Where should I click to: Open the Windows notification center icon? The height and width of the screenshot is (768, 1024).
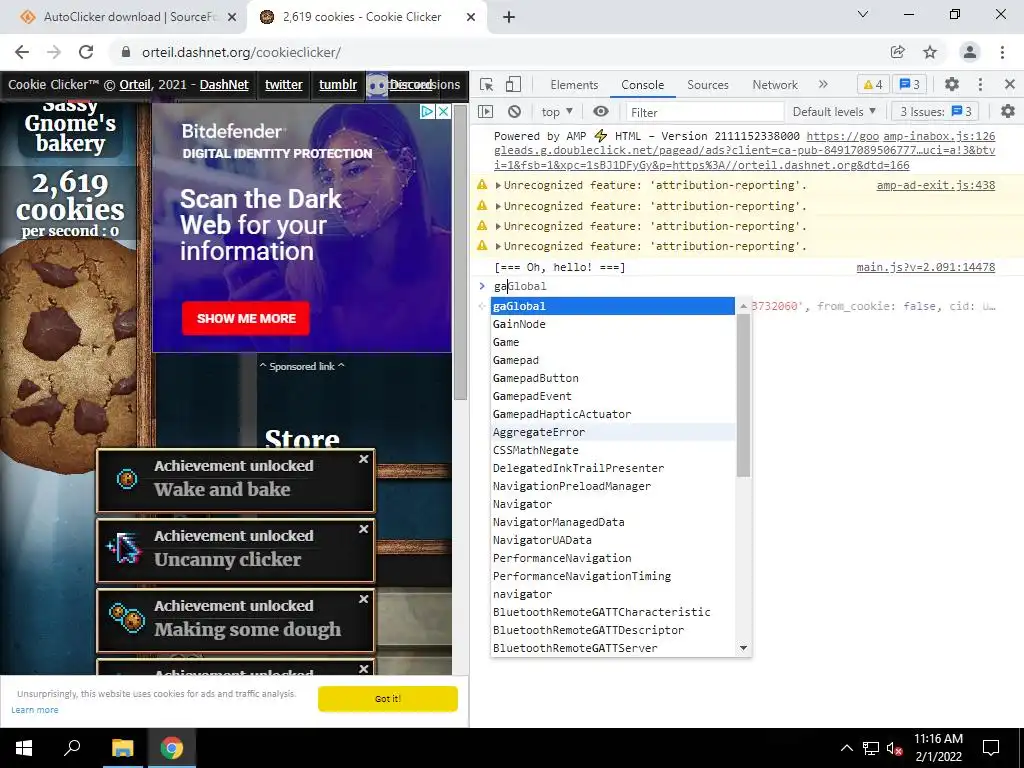(x=991, y=748)
